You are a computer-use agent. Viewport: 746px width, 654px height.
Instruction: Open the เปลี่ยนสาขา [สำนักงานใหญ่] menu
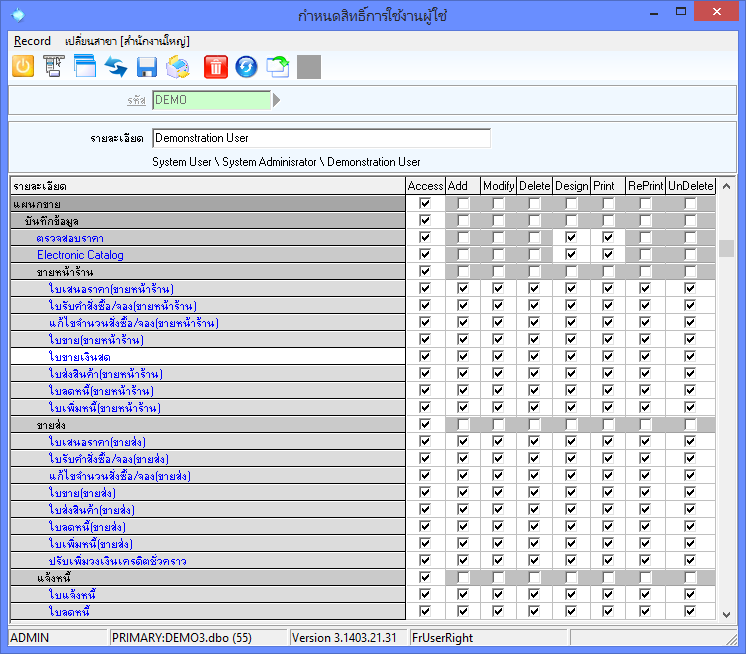pyautogui.click(x=127, y=41)
